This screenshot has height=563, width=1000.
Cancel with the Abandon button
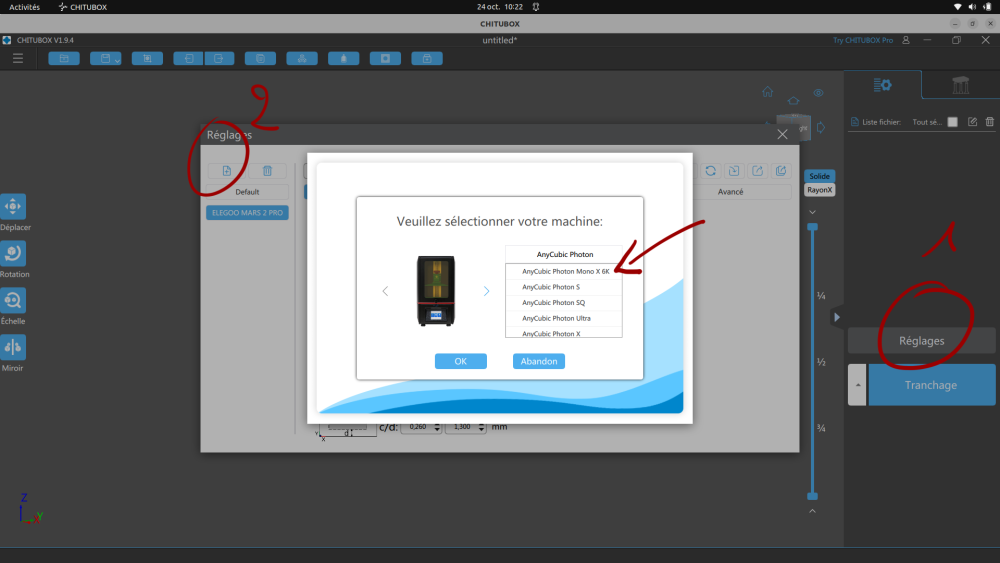pos(539,362)
